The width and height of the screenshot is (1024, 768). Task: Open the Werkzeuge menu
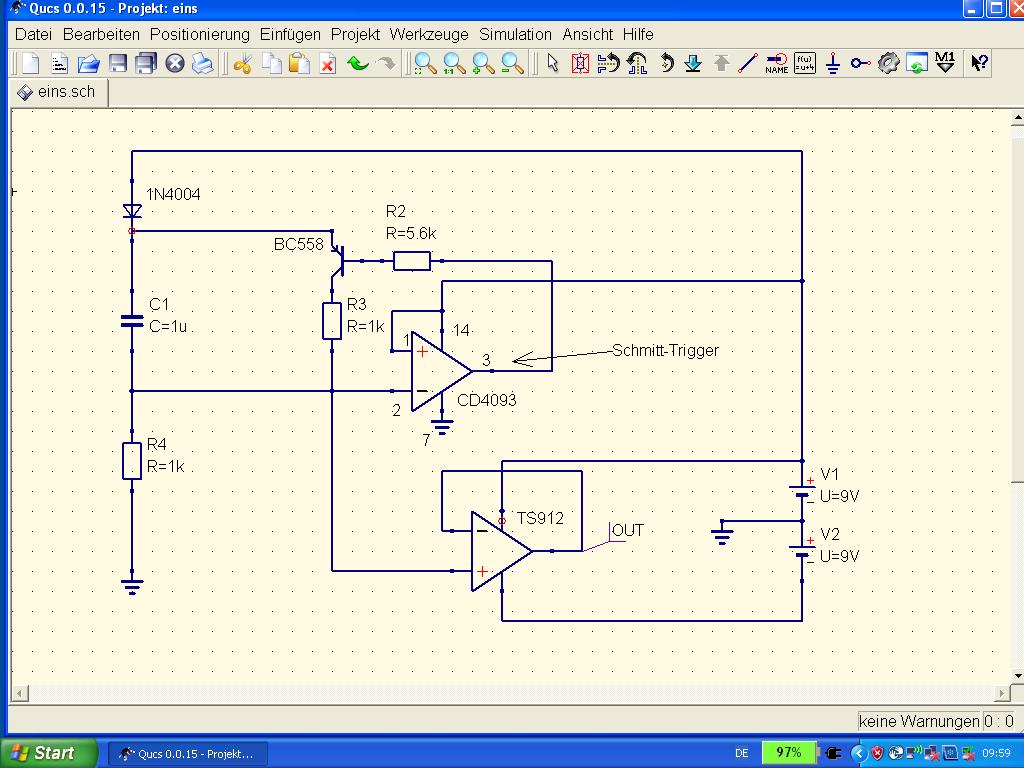[x=429, y=34]
